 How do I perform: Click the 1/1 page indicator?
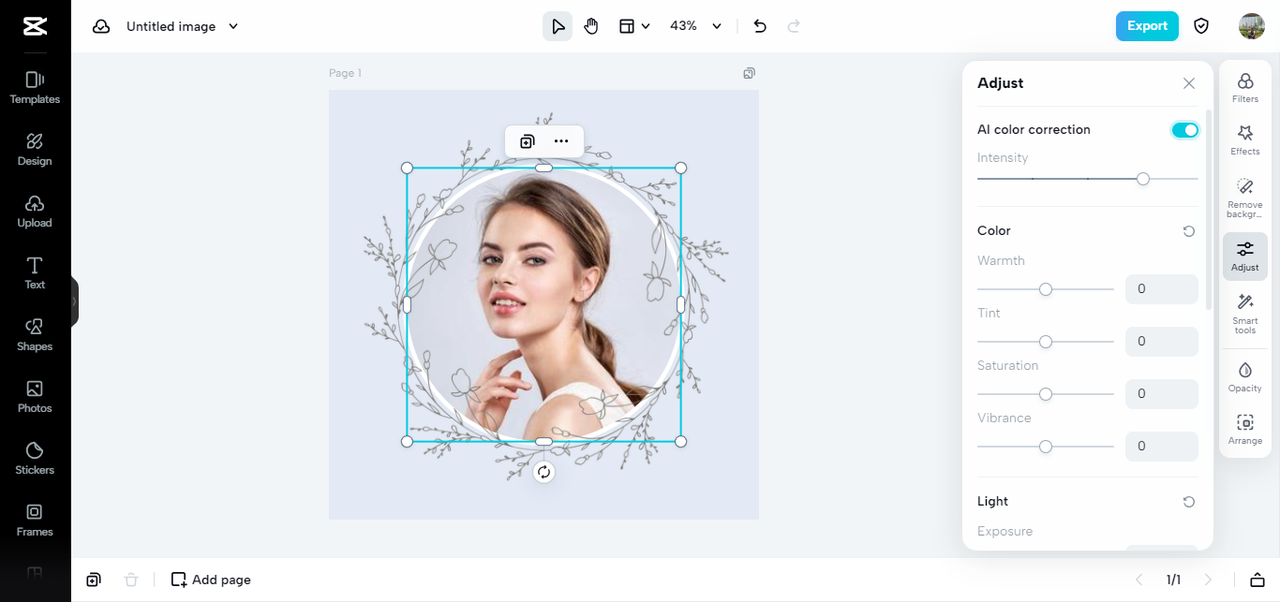1173,580
